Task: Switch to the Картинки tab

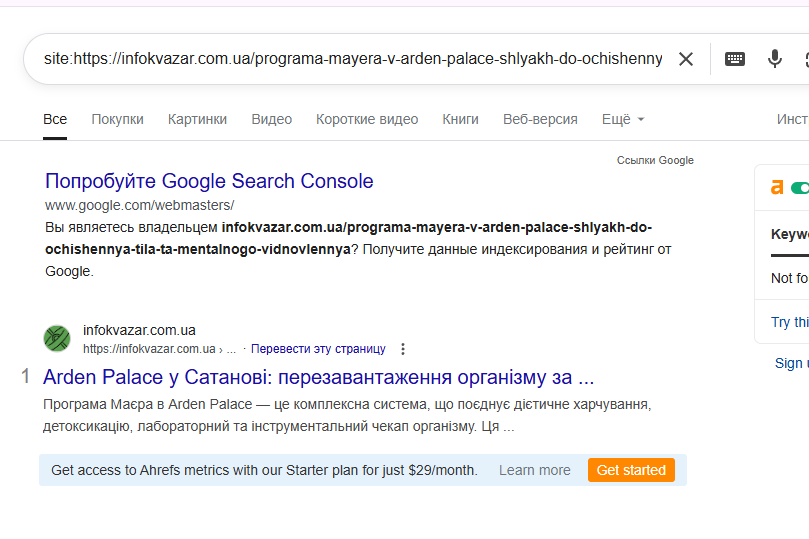Action: pyautogui.click(x=197, y=119)
